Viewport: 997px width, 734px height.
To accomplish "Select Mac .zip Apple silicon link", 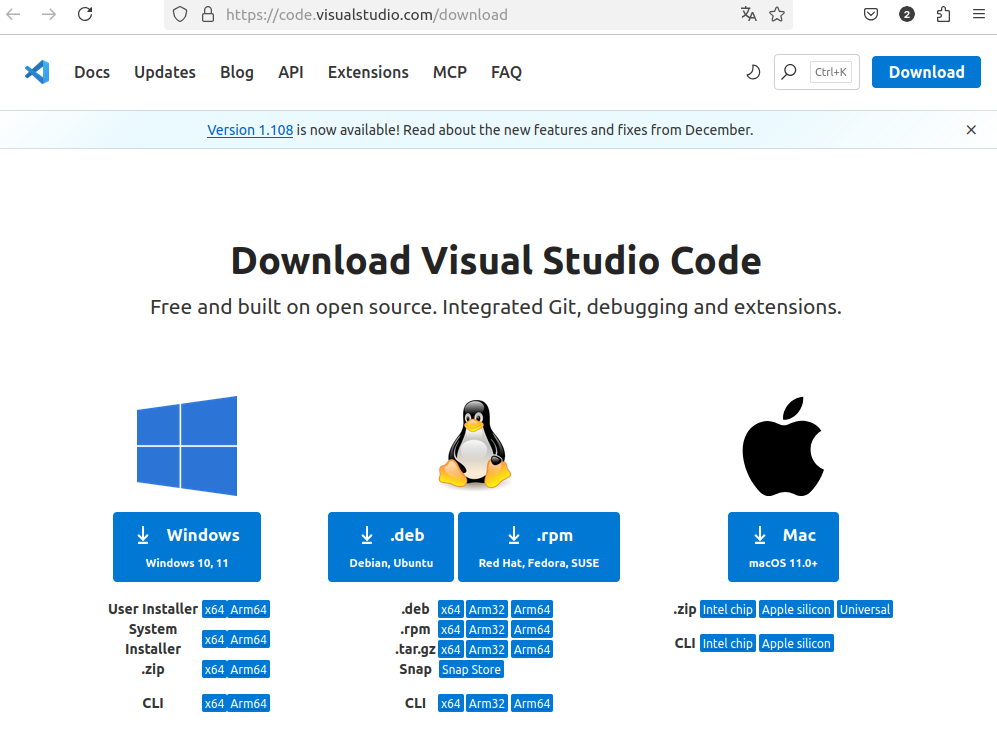I will pyautogui.click(x=796, y=609).
